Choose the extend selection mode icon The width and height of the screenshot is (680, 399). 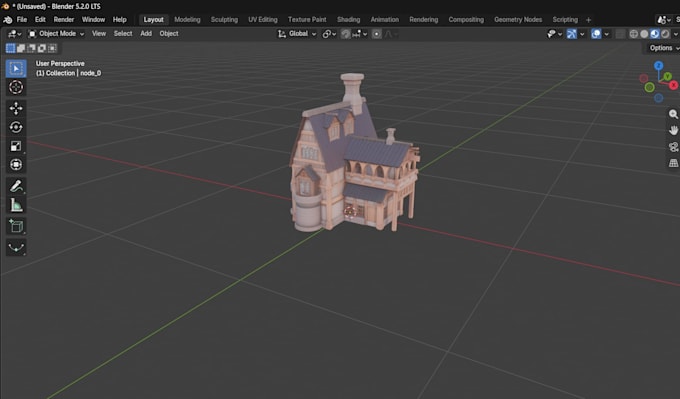pyautogui.click(x=21, y=48)
